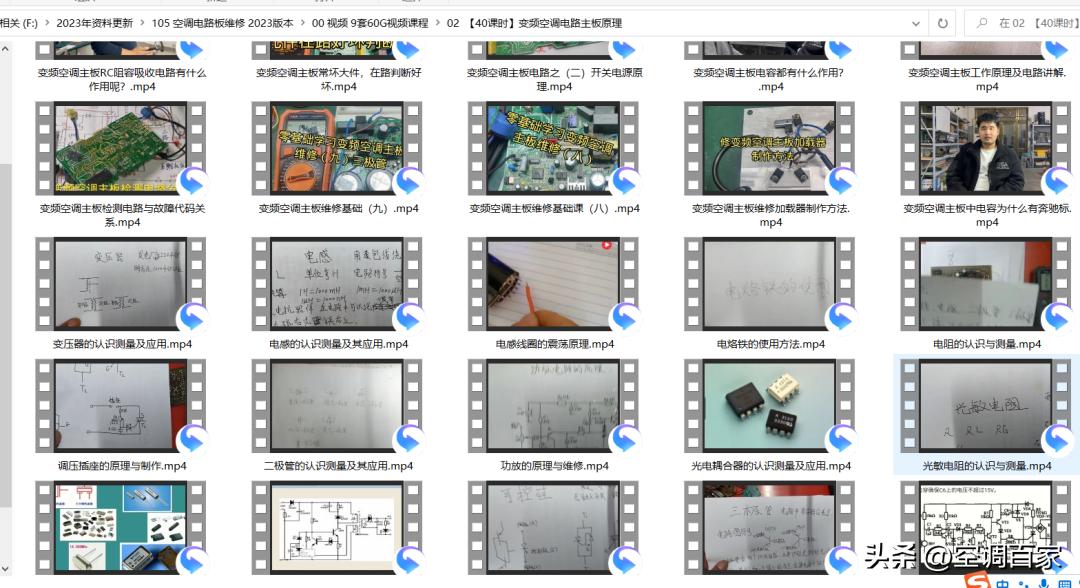Viewport: 1080px width, 588px height.
Task: Click the Sogou input method tray icon
Action: [x=977, y=580]
